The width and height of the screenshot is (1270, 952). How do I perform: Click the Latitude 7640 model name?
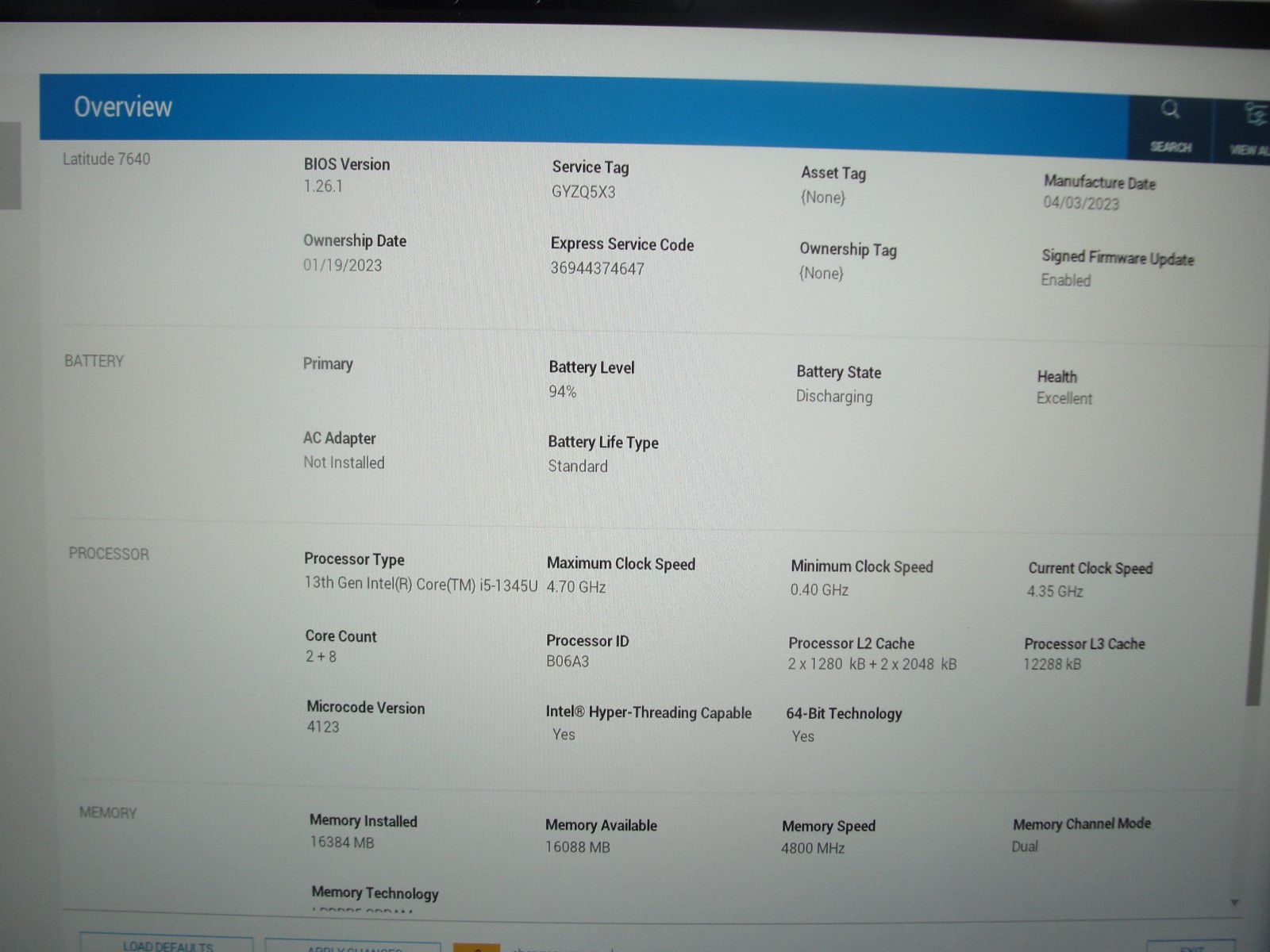tap(106, 159)
